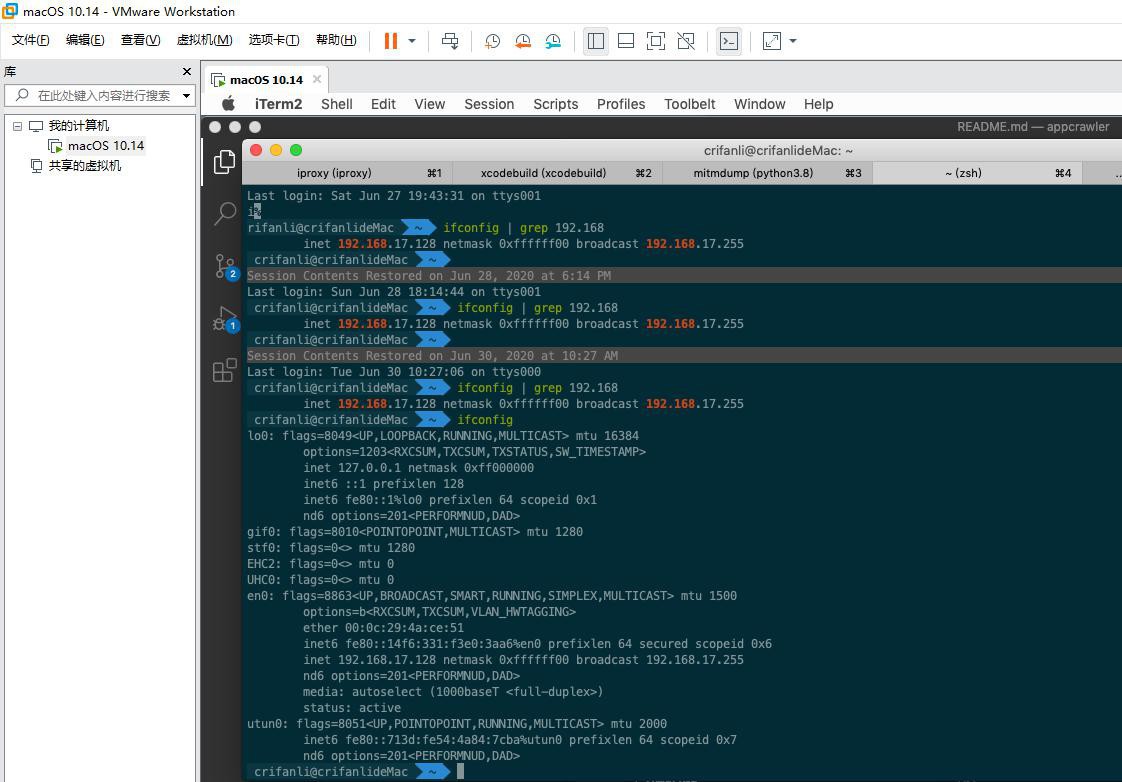Open the dropdown arrow beside the pause button
1122x782 pixels.
click(412, 41)
